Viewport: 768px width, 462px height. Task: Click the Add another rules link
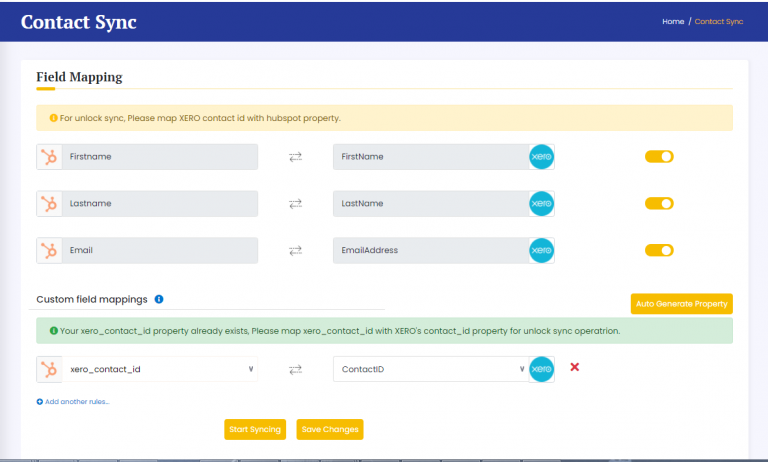click(73, 402)
